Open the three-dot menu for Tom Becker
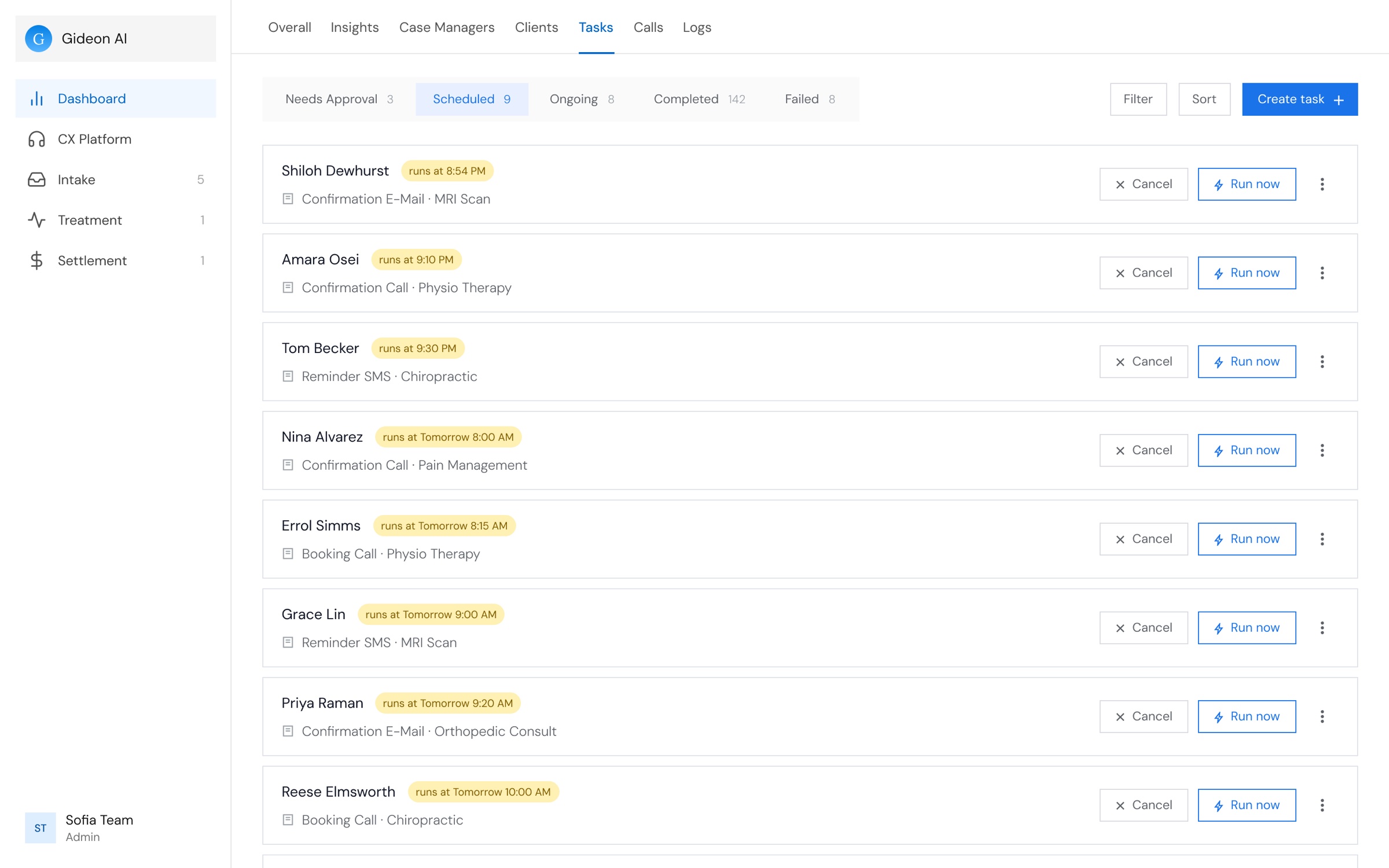 tap(1322, 362)
